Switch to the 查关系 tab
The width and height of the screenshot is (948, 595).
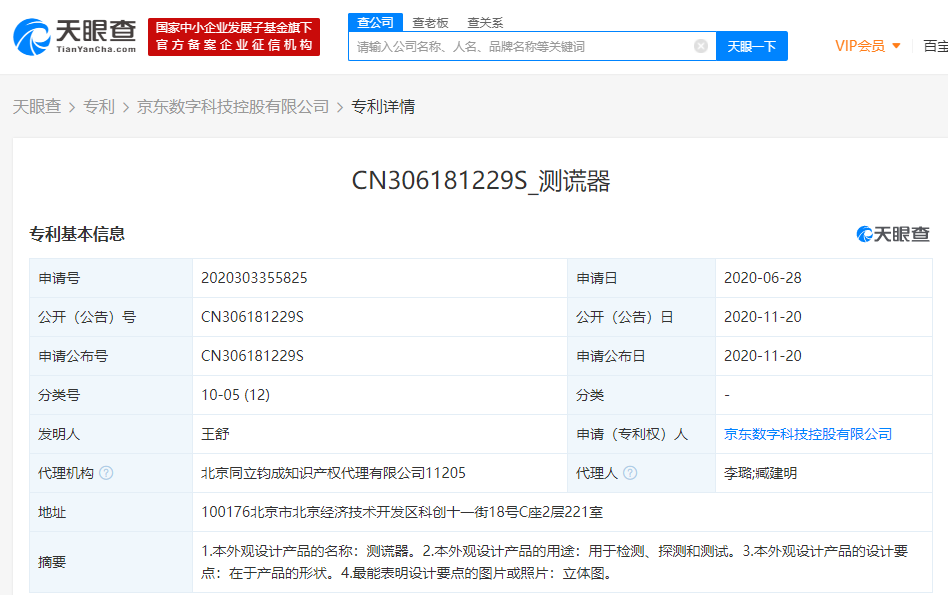[485, 22]
